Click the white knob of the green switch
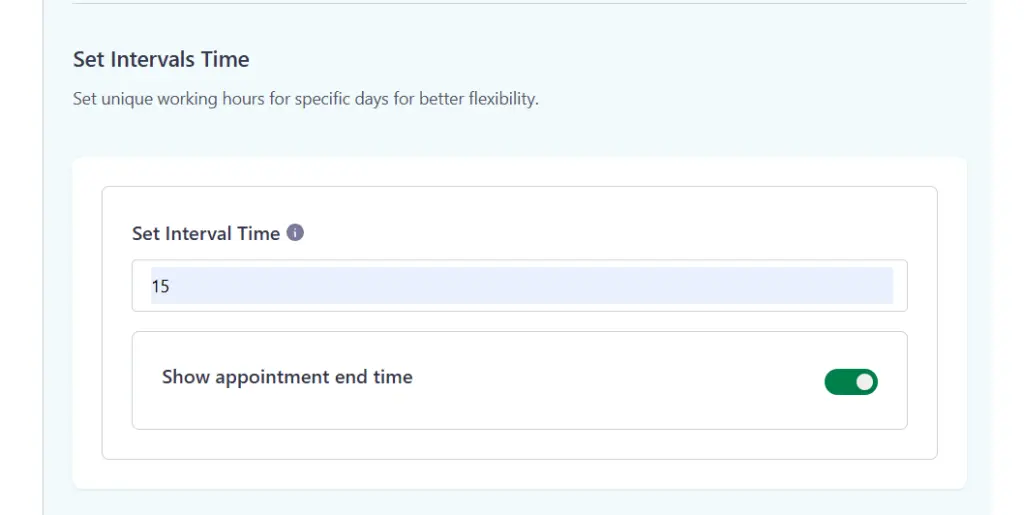This screenshot has height=515, width=1024. point(865,381)
